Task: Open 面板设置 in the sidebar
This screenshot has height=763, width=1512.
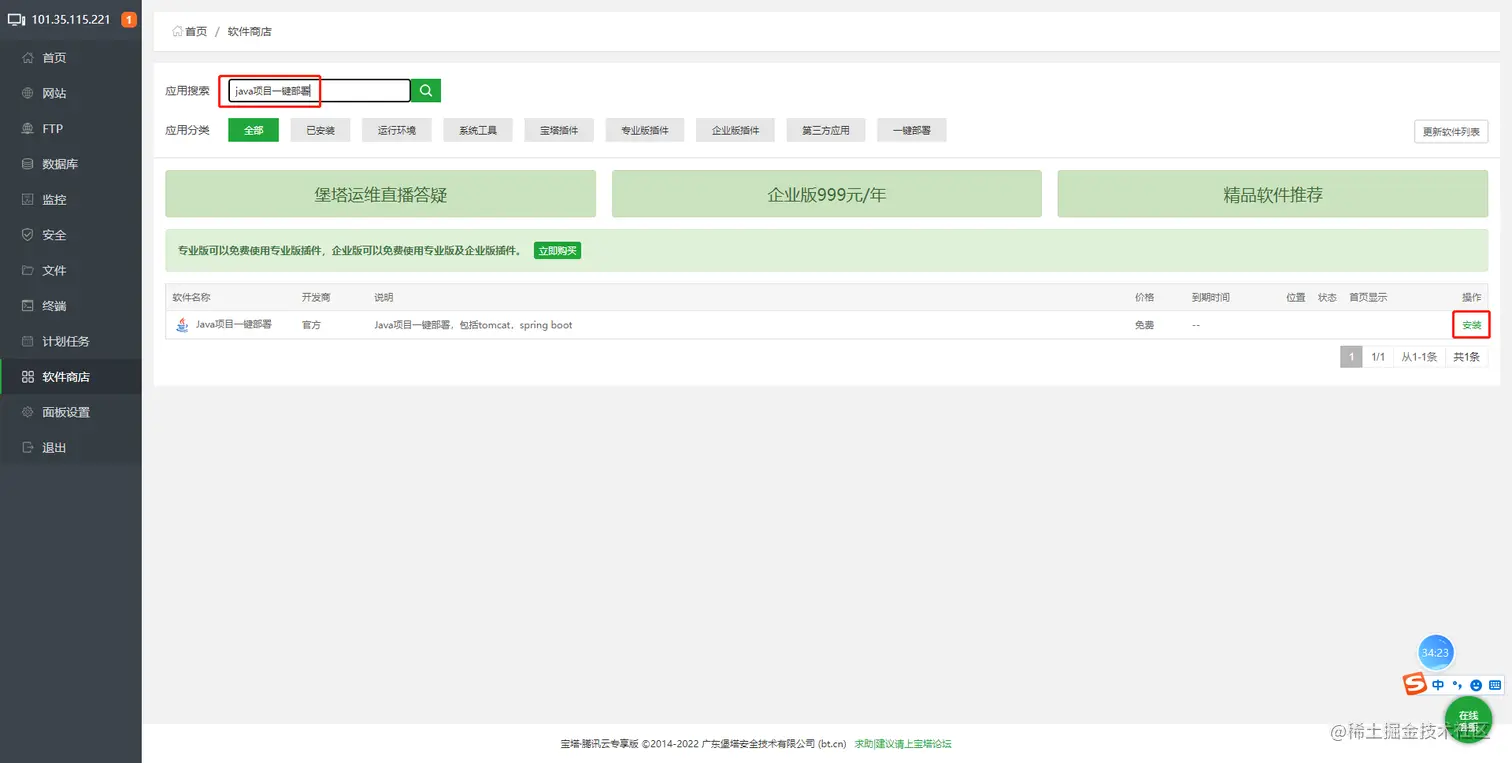Action: click(66, 412)
